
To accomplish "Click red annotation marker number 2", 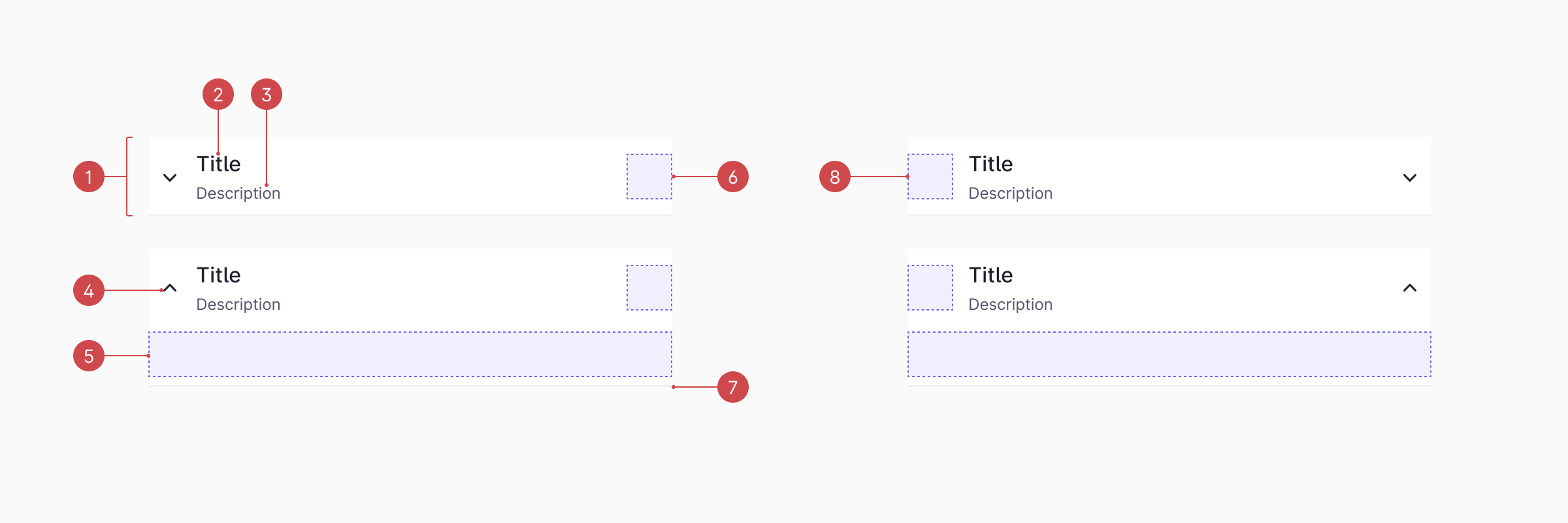I will (218, 95).
